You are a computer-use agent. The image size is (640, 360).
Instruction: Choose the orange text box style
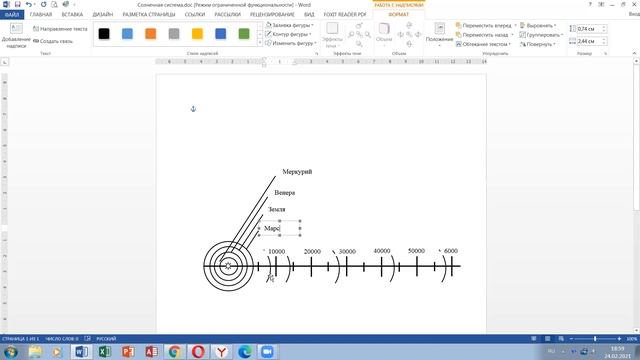coord(151,33)
